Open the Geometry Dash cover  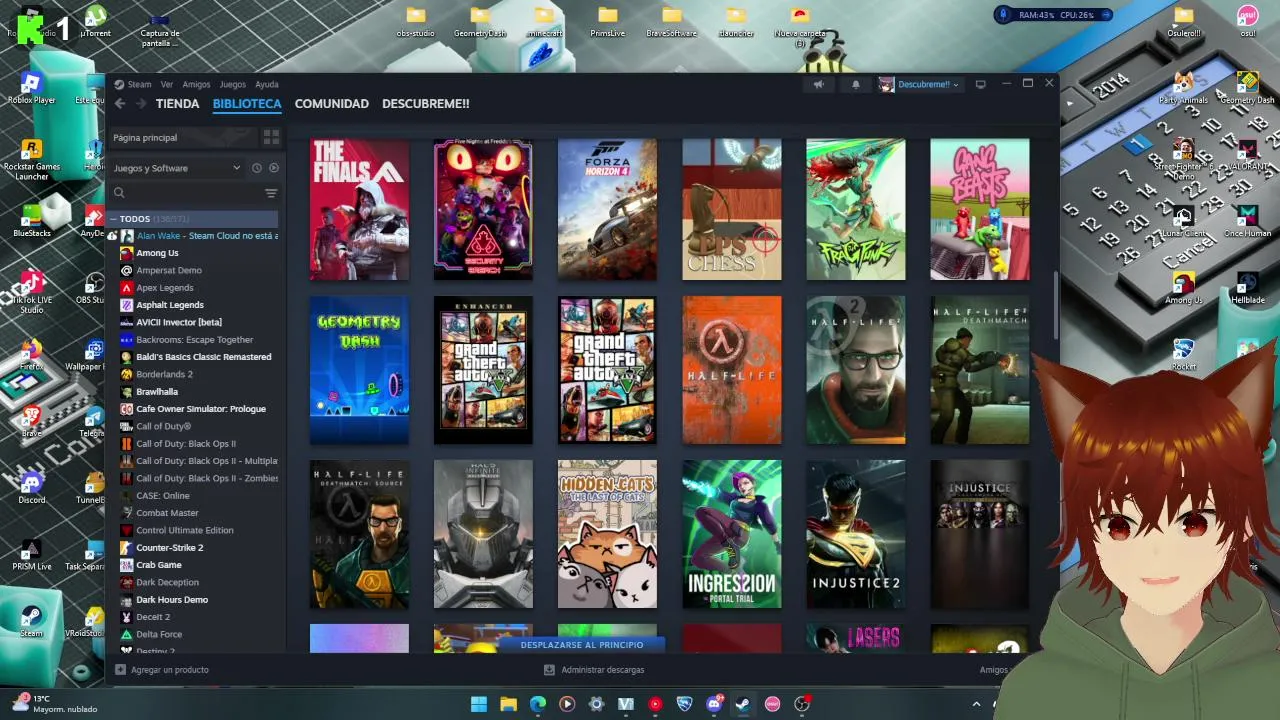tap(359, 370)
